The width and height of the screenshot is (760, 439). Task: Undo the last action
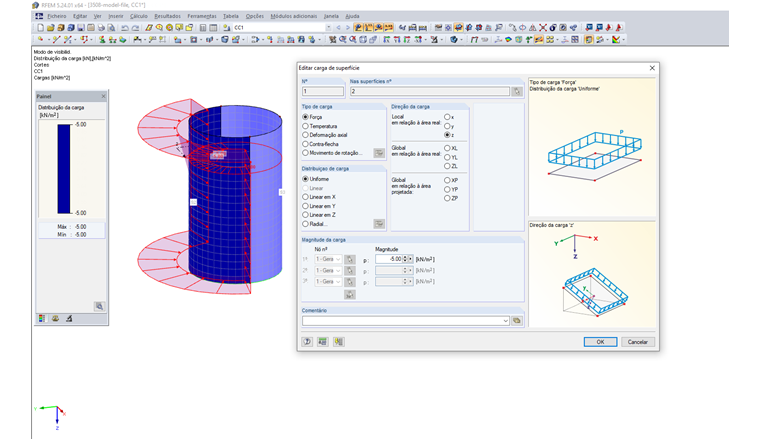pos(125,28)
